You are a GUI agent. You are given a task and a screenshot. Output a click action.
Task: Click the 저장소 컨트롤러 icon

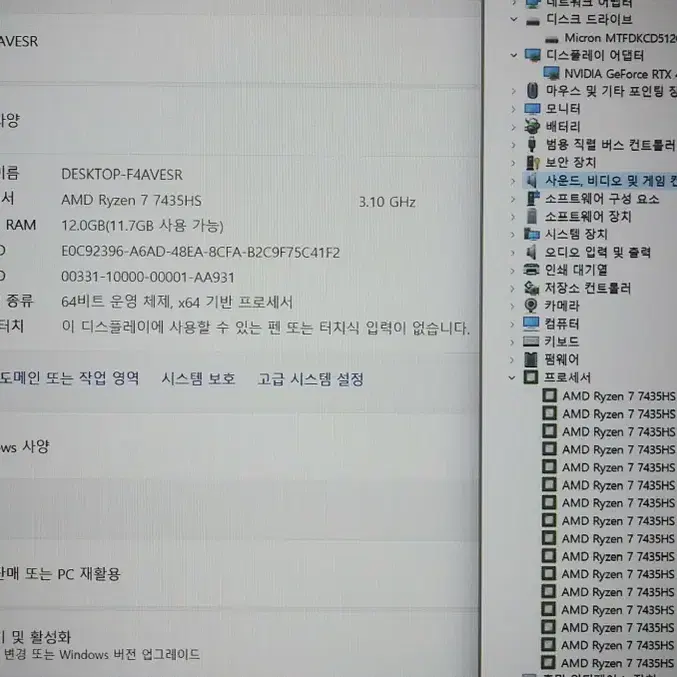pyautogui.click(x=531, y=288)
